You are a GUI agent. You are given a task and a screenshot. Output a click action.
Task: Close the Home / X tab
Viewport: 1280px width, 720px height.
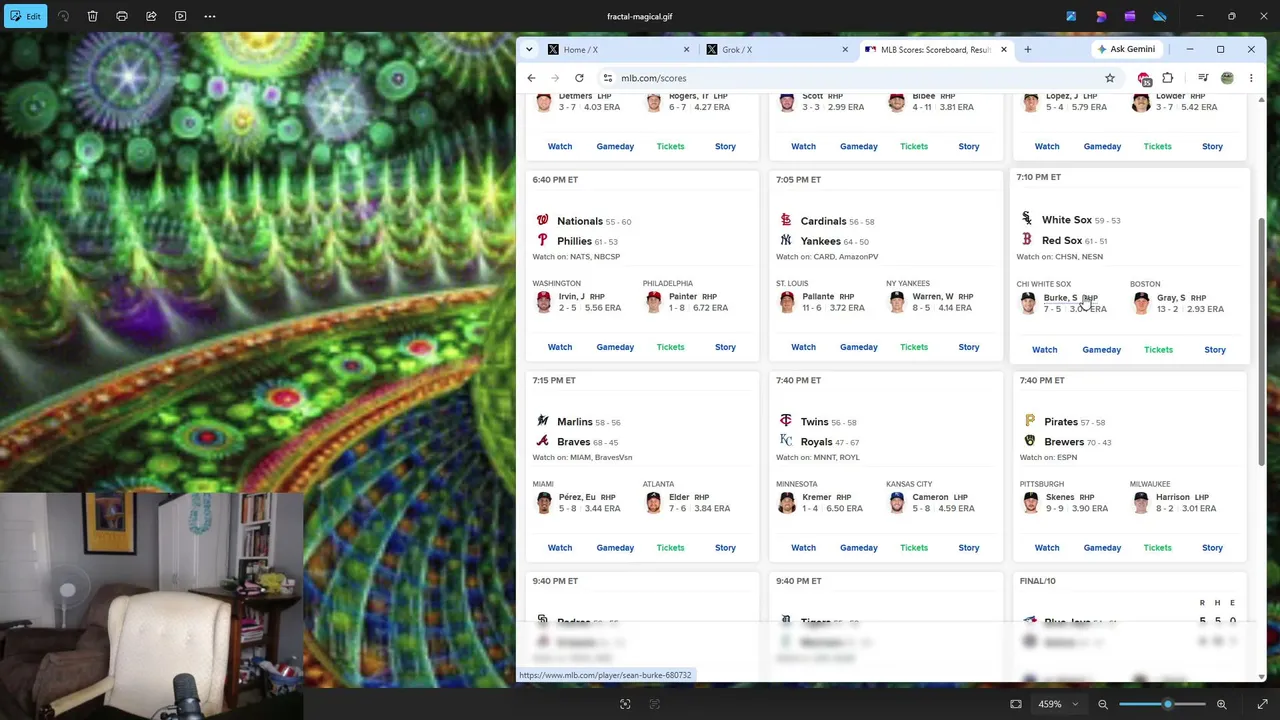[686, 49]
